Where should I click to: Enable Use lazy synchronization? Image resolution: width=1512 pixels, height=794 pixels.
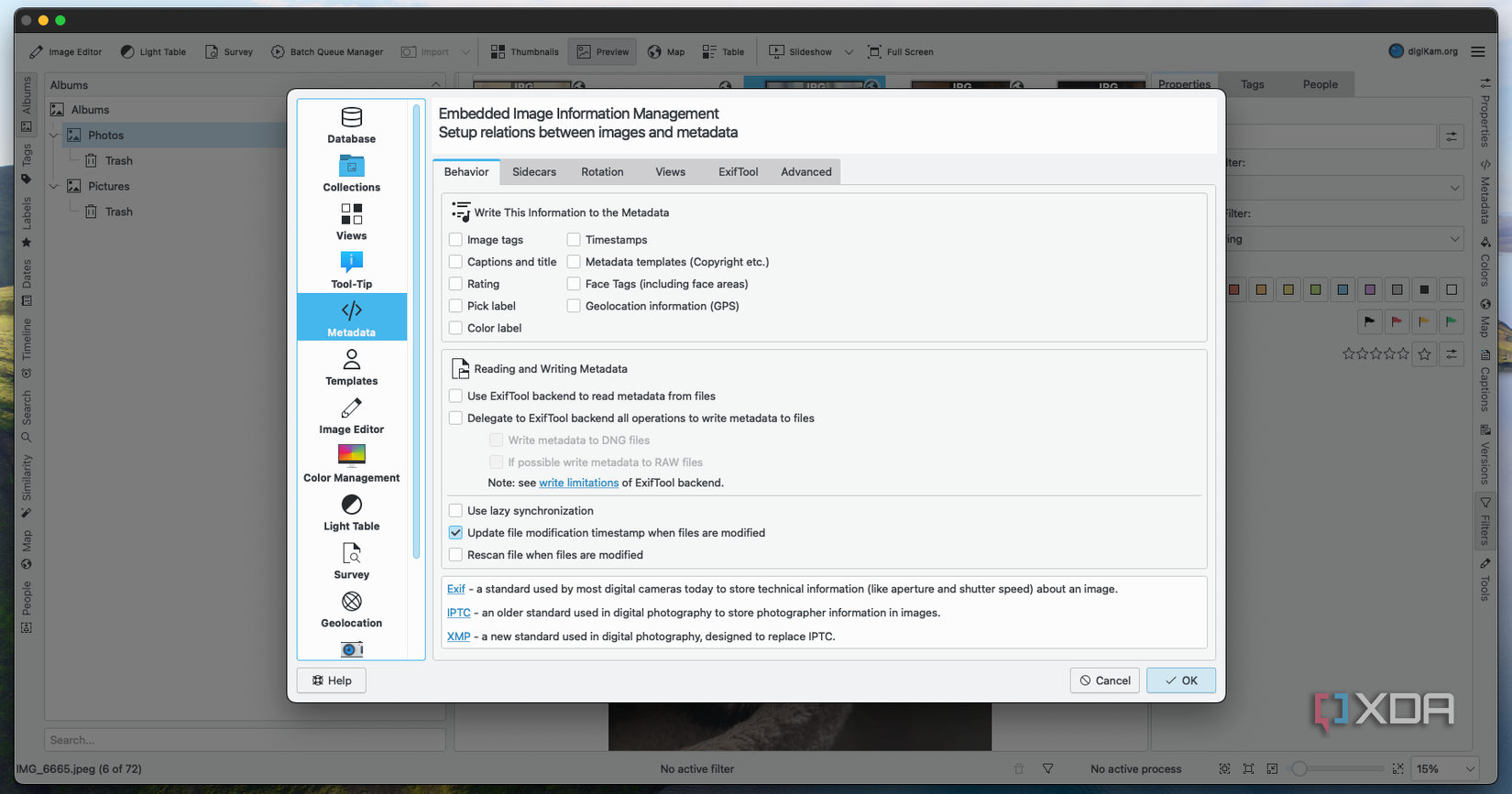(x=455, y=511)
